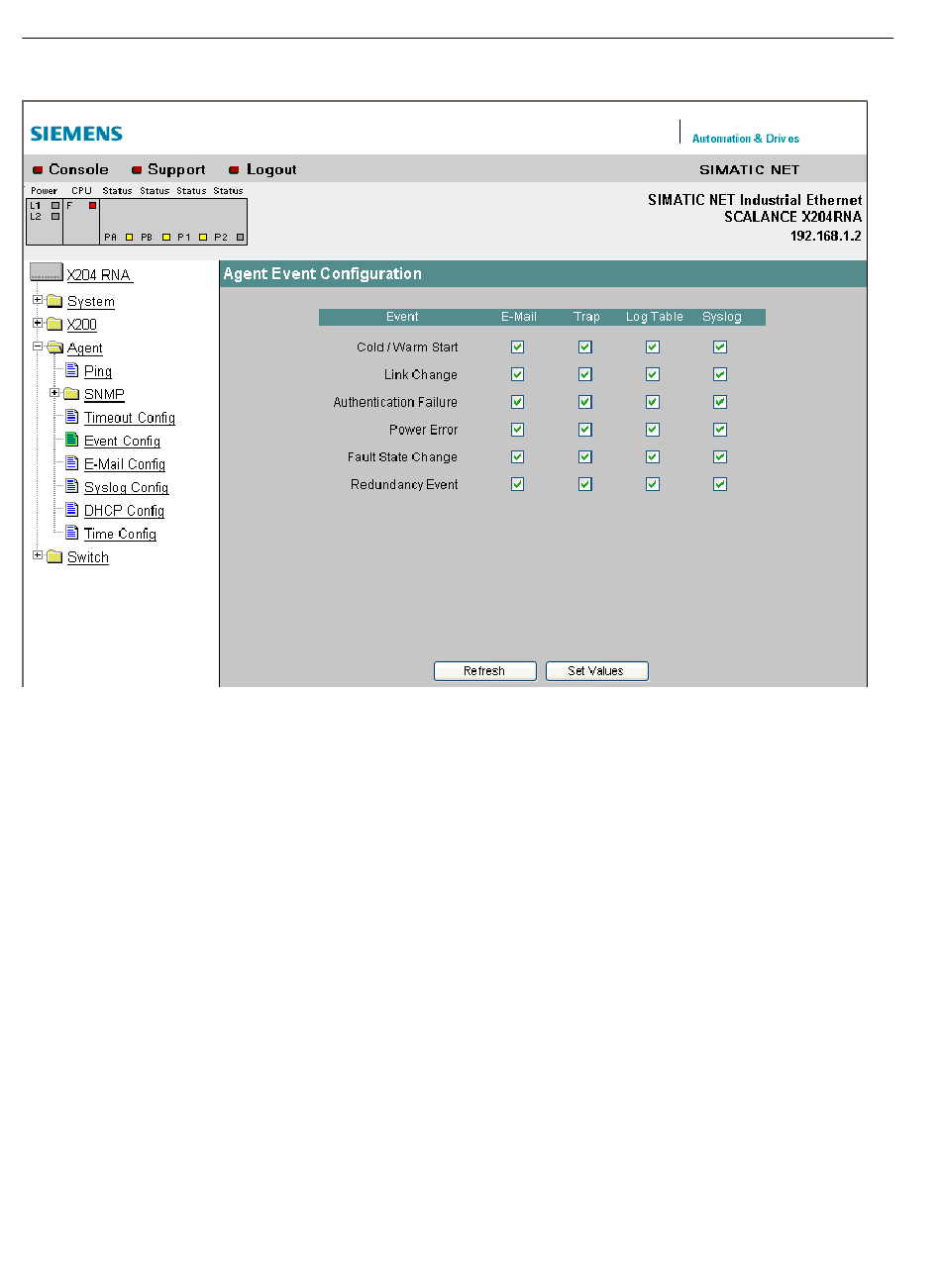Click the System folder icon

tap(54, 301)
